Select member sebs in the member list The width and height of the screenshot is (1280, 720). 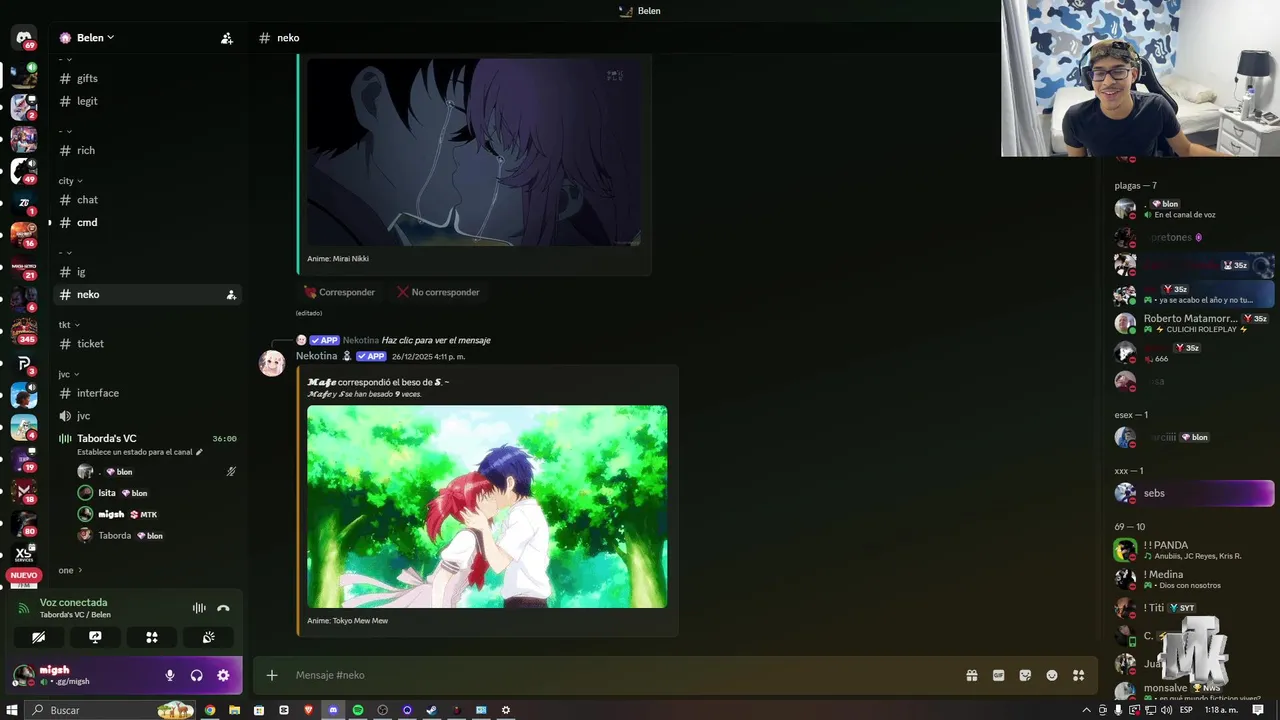click(x=1194, y=493)
